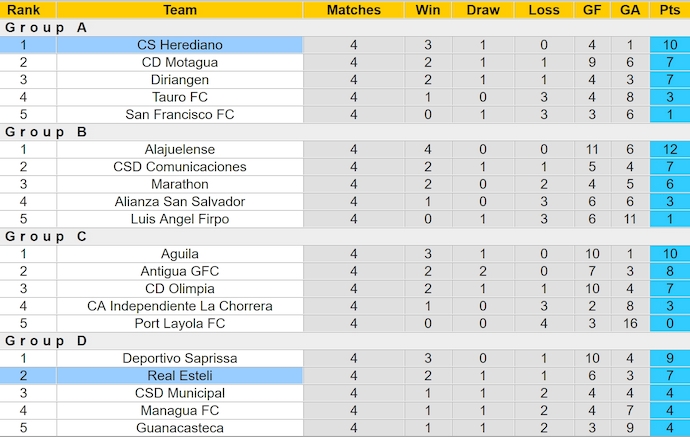Open the CD Motagua team link
Viewport: 690px width, 437px height.
pos(180,62)
